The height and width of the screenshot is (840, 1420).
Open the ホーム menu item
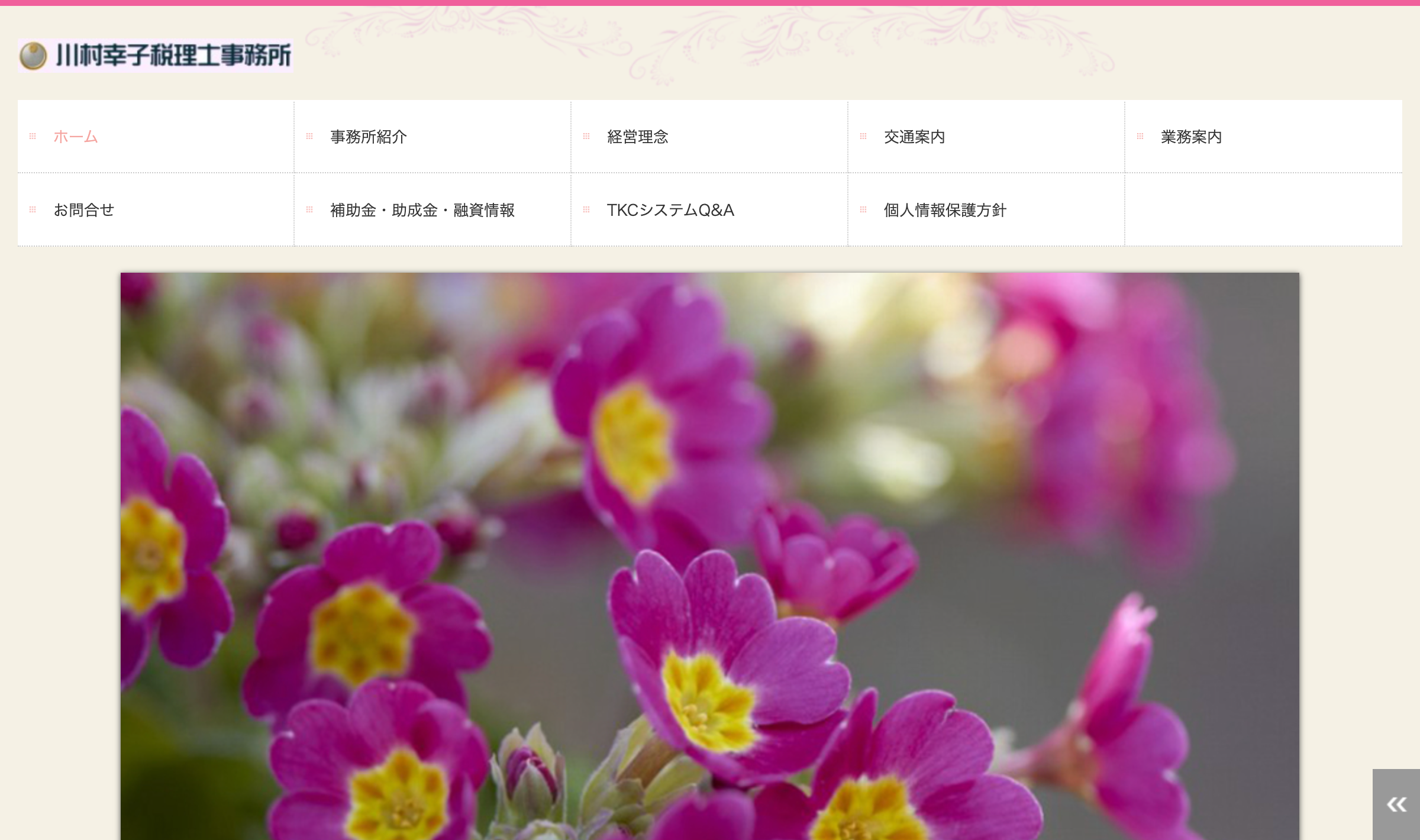coord(76,137)
